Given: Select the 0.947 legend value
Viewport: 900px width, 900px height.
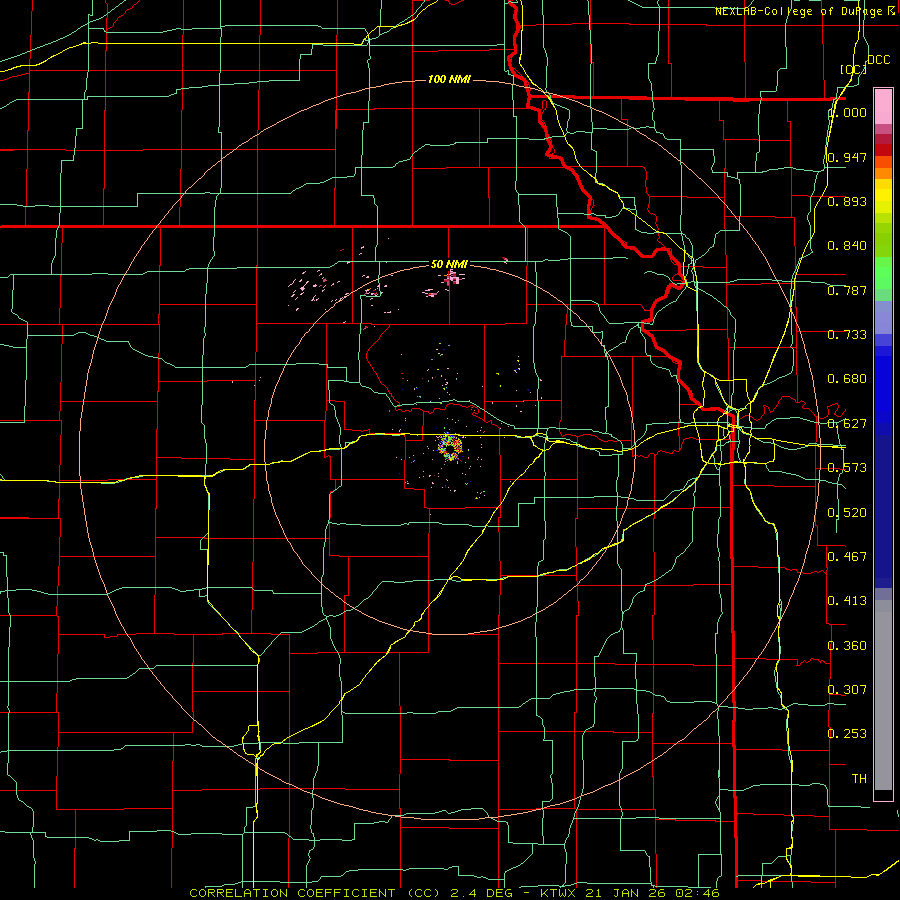Looking at the screenshot, I should (847, 157).
